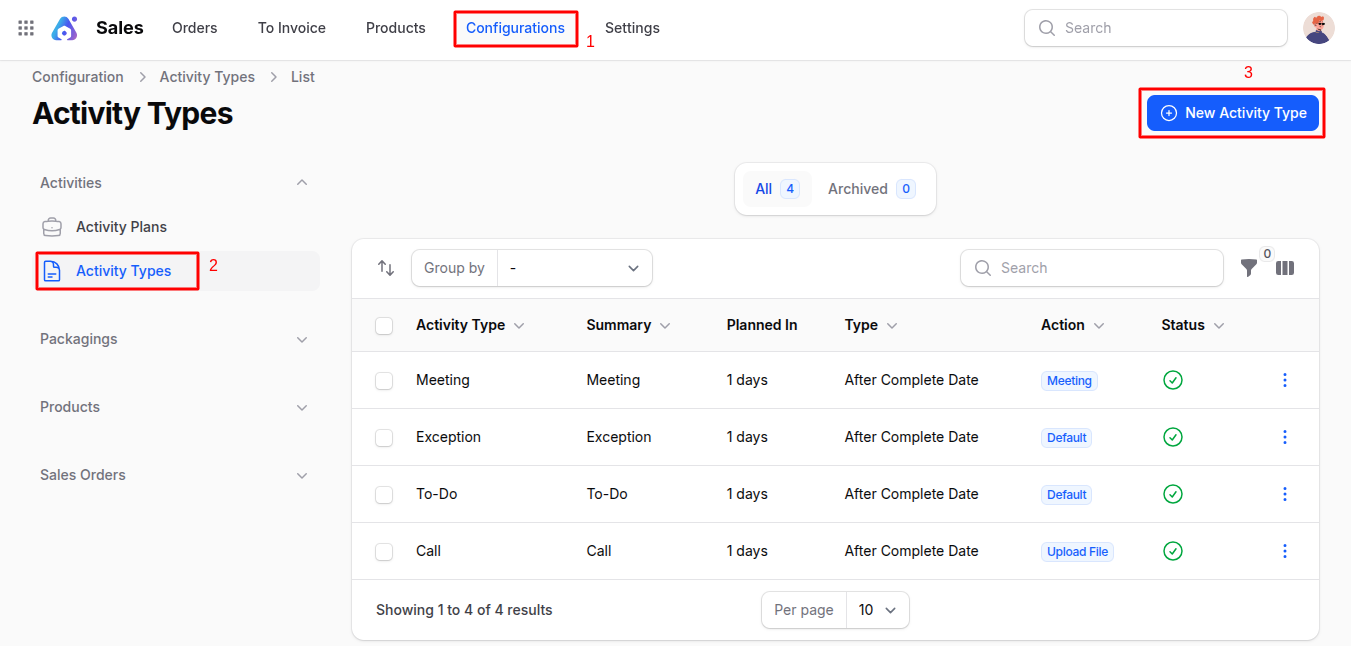Viewport: 1351px width, 646px height.
Task: Switch to the Archived tab
Action: [858, 188]
